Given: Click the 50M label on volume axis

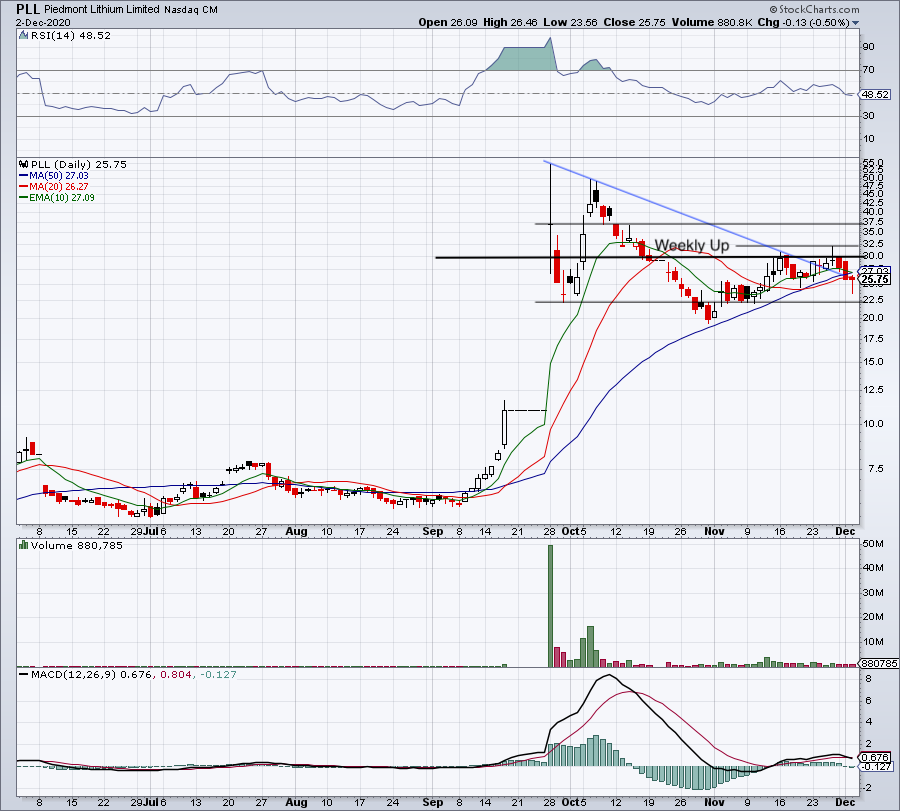Looking at the screenshot, I should coord(872,544).
